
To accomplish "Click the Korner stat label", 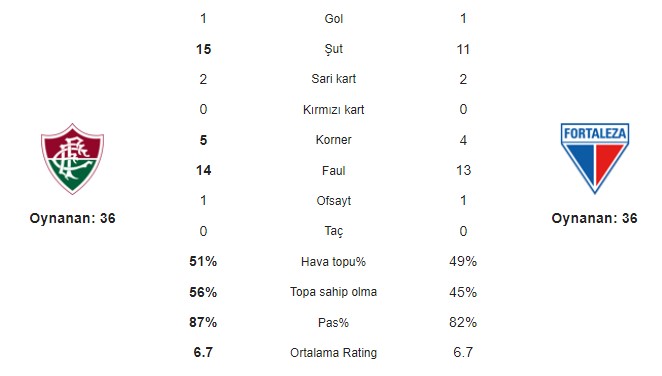I will (x=334, y=140).
